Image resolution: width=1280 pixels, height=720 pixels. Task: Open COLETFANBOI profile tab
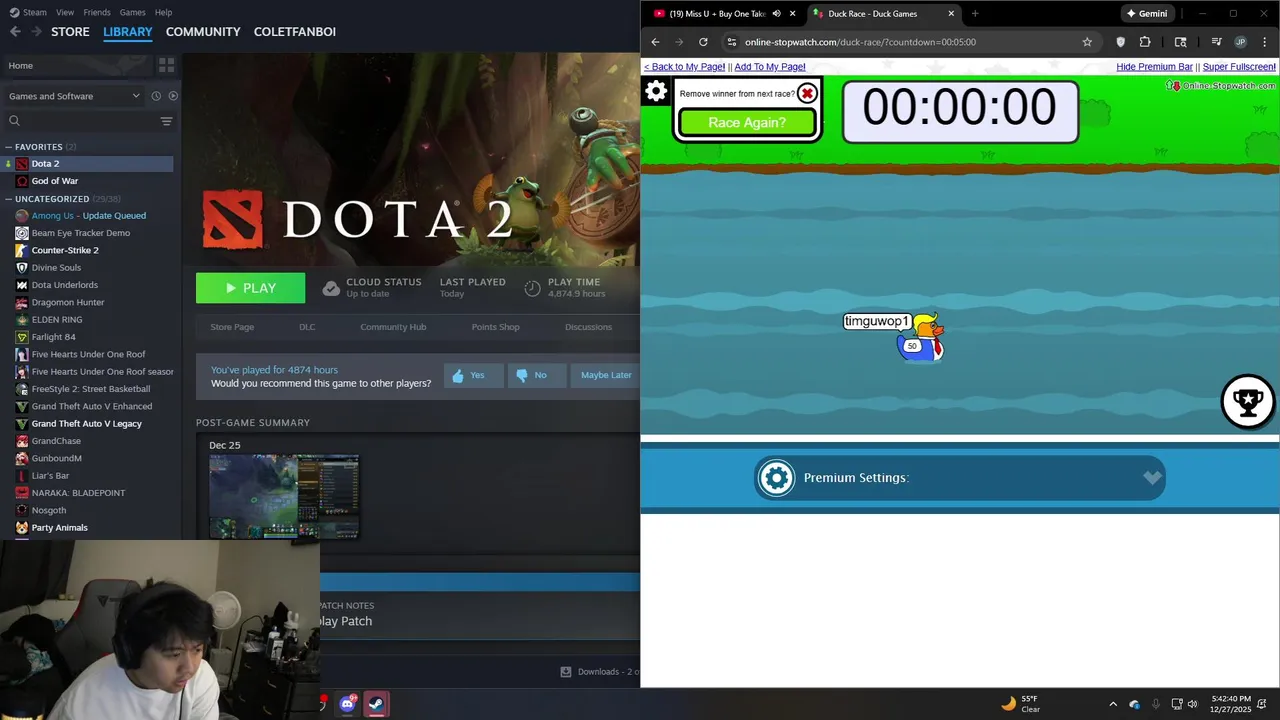coord(295,32)
